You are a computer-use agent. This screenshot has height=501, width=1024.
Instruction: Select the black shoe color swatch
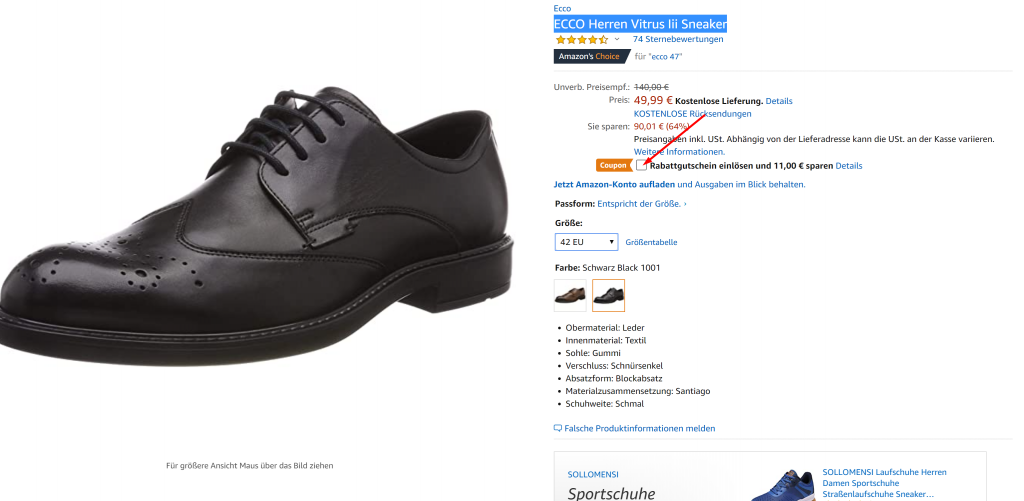tap(608, 295)
